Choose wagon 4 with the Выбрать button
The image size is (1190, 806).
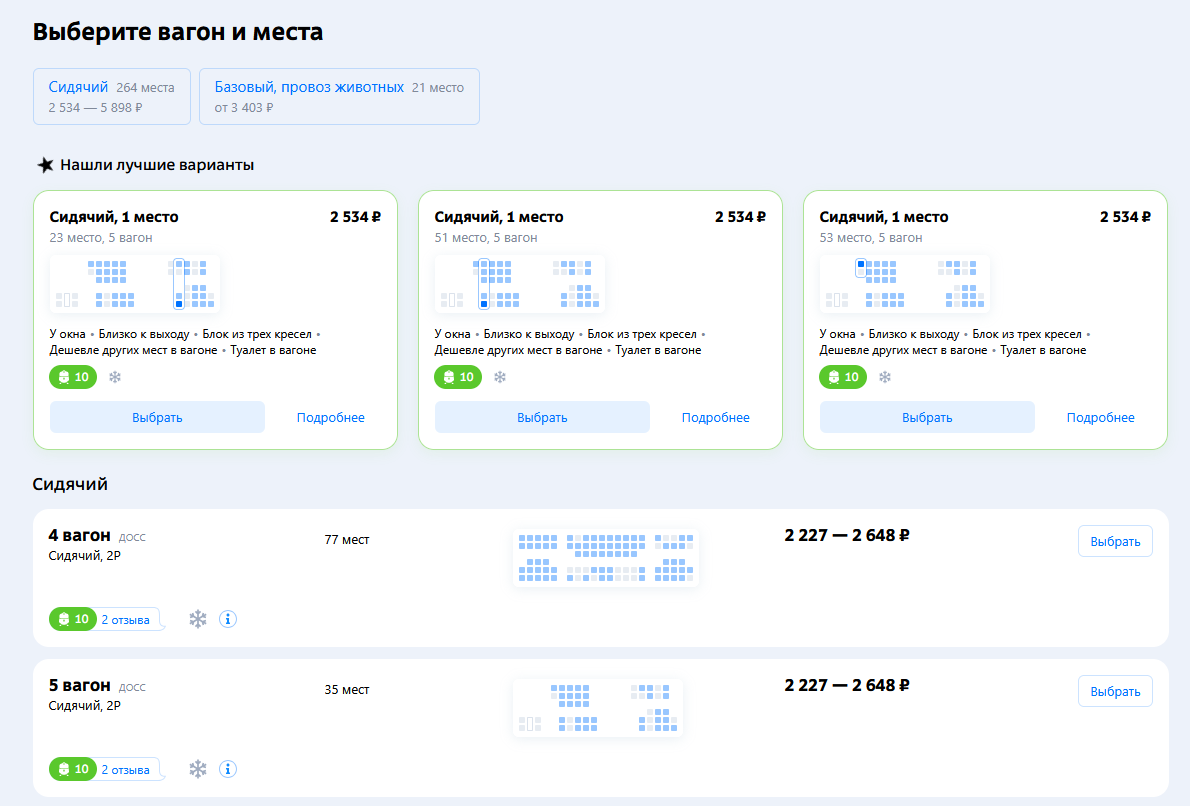coord(1115,541)
